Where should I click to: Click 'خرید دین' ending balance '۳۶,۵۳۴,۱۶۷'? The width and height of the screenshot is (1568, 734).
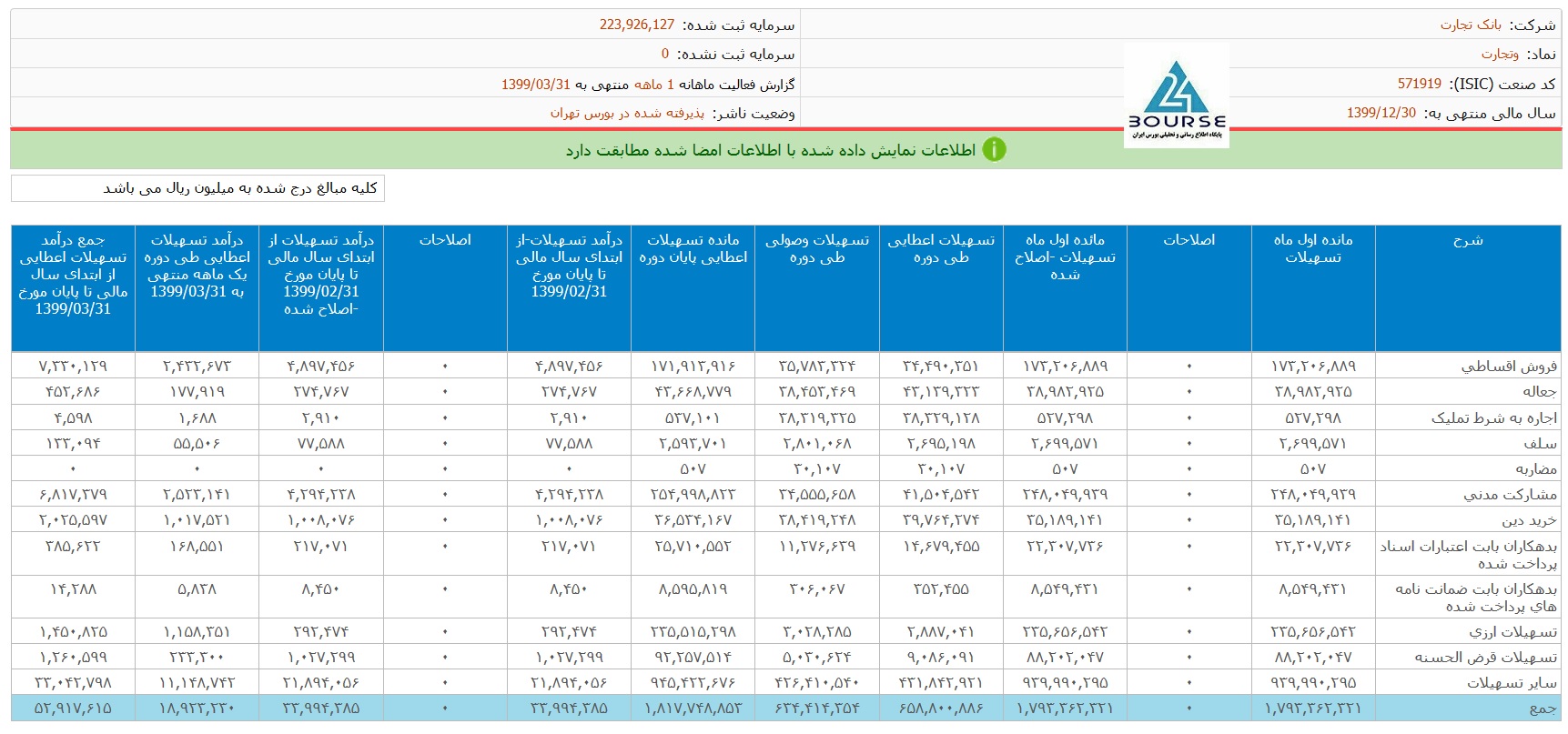693,519
